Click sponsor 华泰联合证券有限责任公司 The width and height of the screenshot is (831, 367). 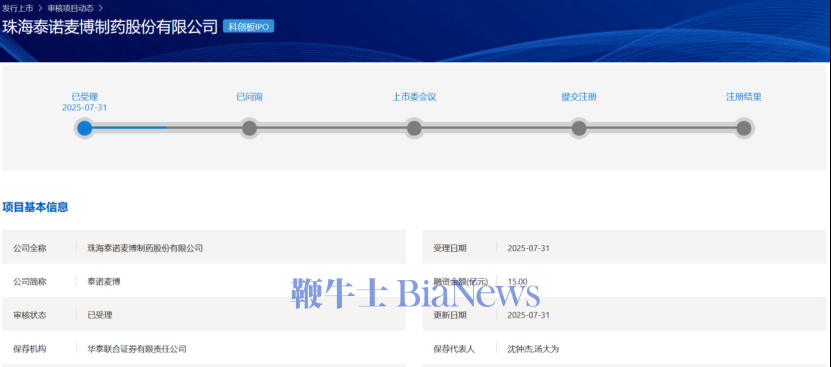click(x=137, y=349)
